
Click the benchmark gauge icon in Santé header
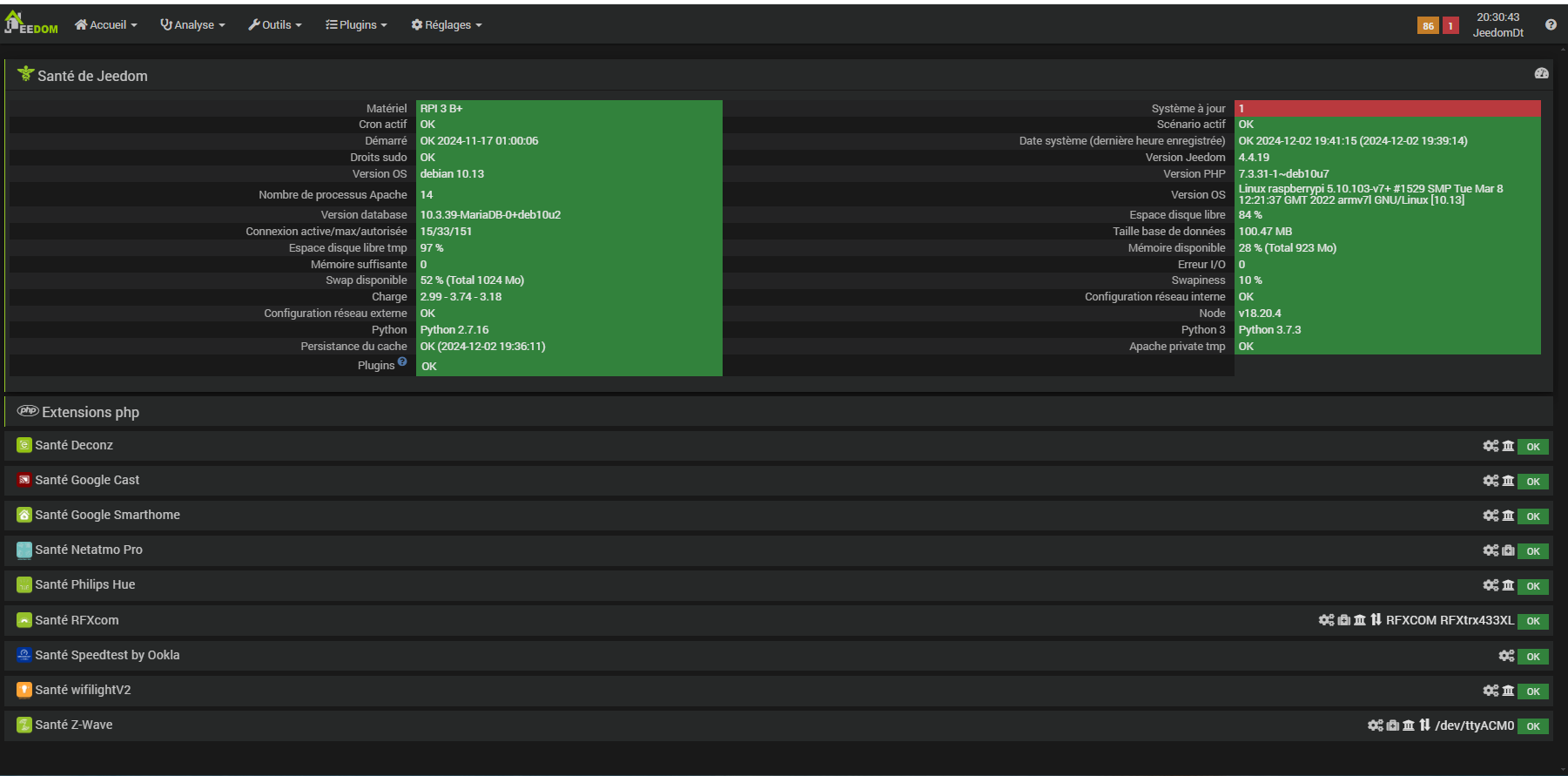1541,73
